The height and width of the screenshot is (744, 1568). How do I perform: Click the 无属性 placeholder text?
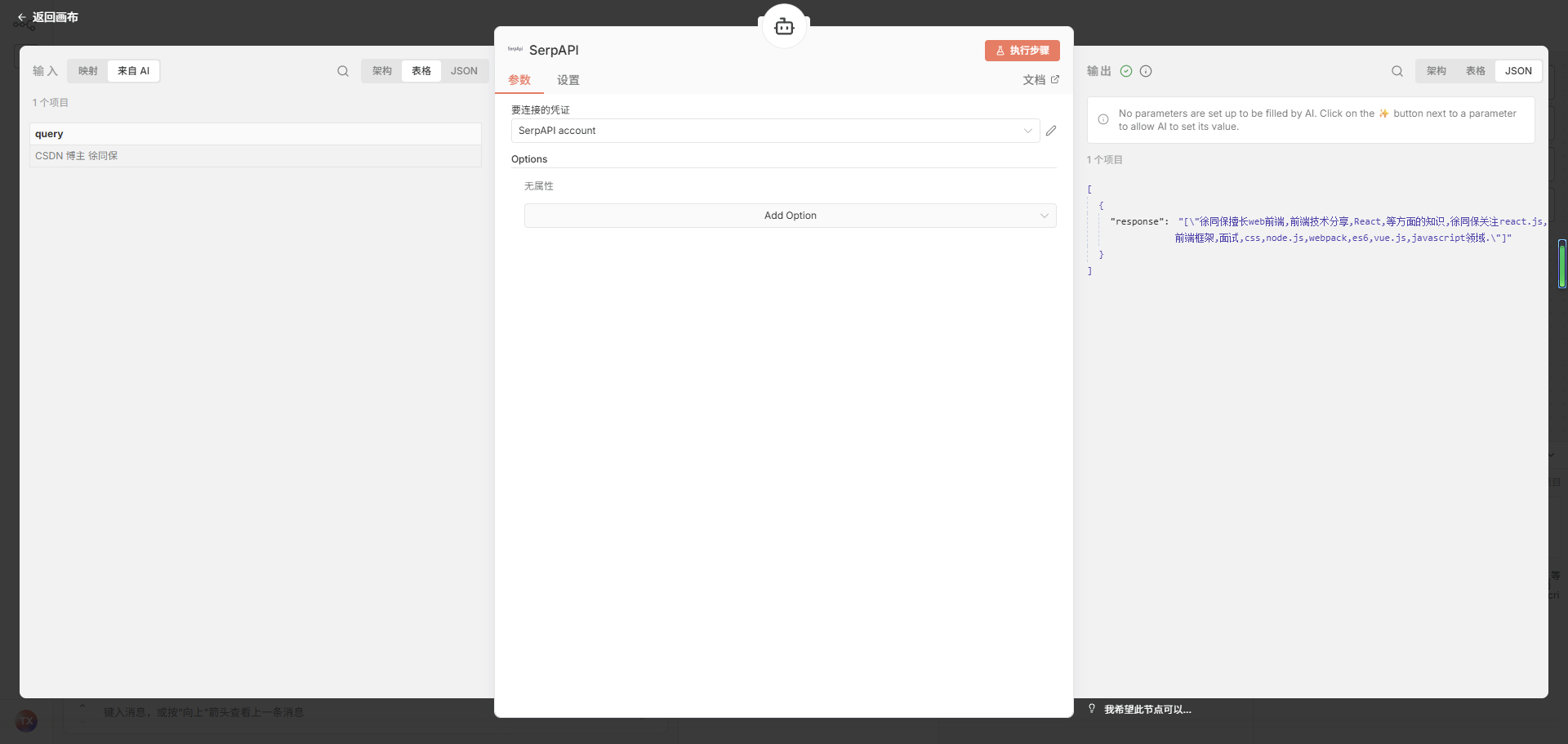(x=539, y=186)
